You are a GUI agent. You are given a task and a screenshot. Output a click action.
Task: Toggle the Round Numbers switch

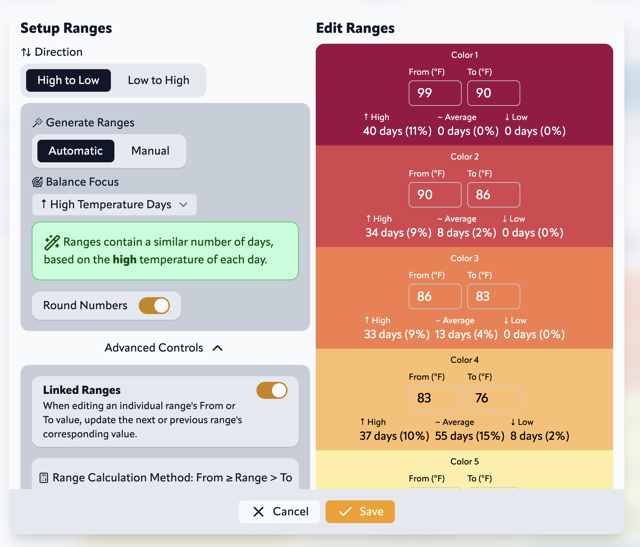(154, 306)
